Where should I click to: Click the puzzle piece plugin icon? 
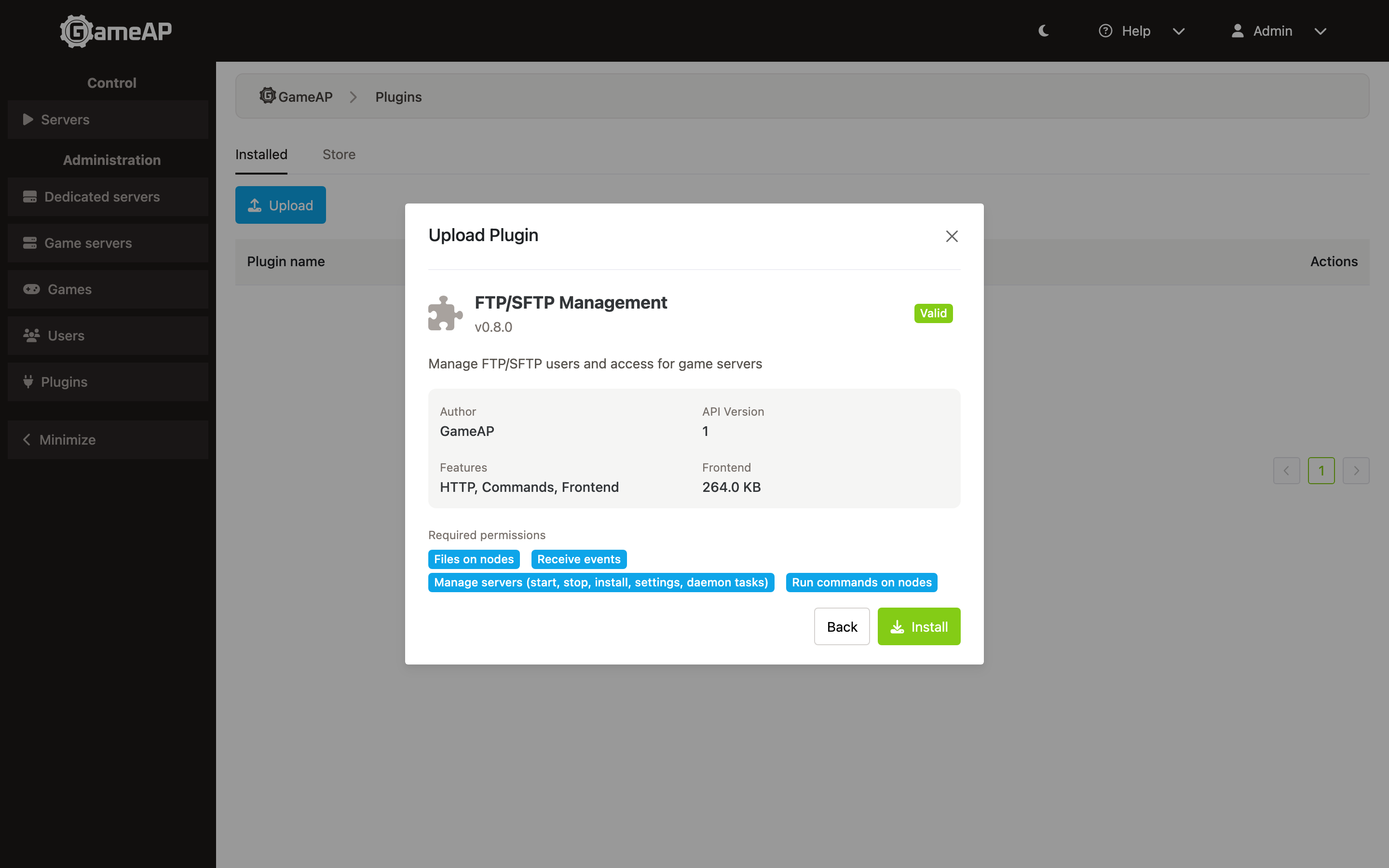(x=446, y=313)
